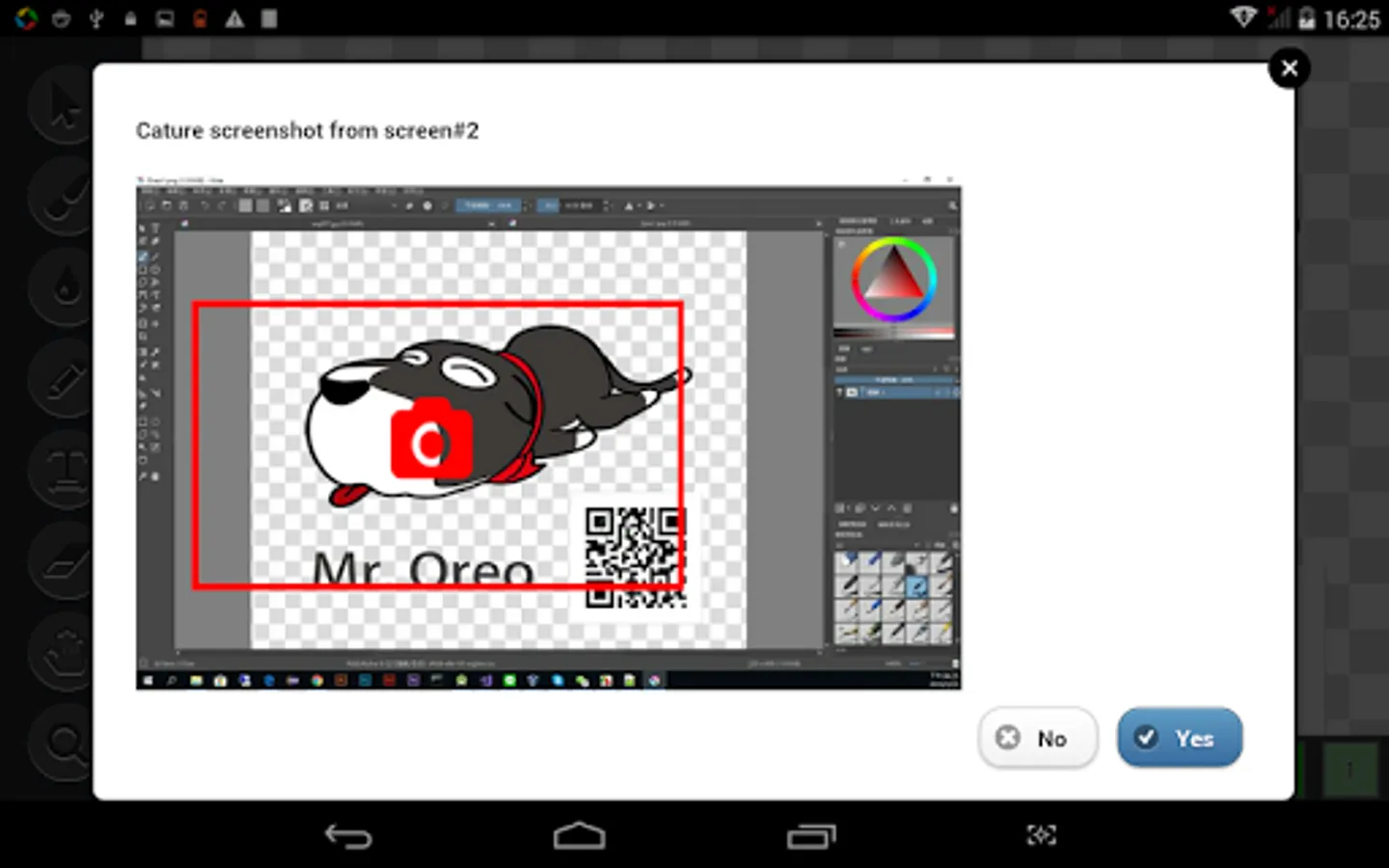Open the magnifier zoom tool
This screenshot has width=1389, height=868.
coord(64,745)
